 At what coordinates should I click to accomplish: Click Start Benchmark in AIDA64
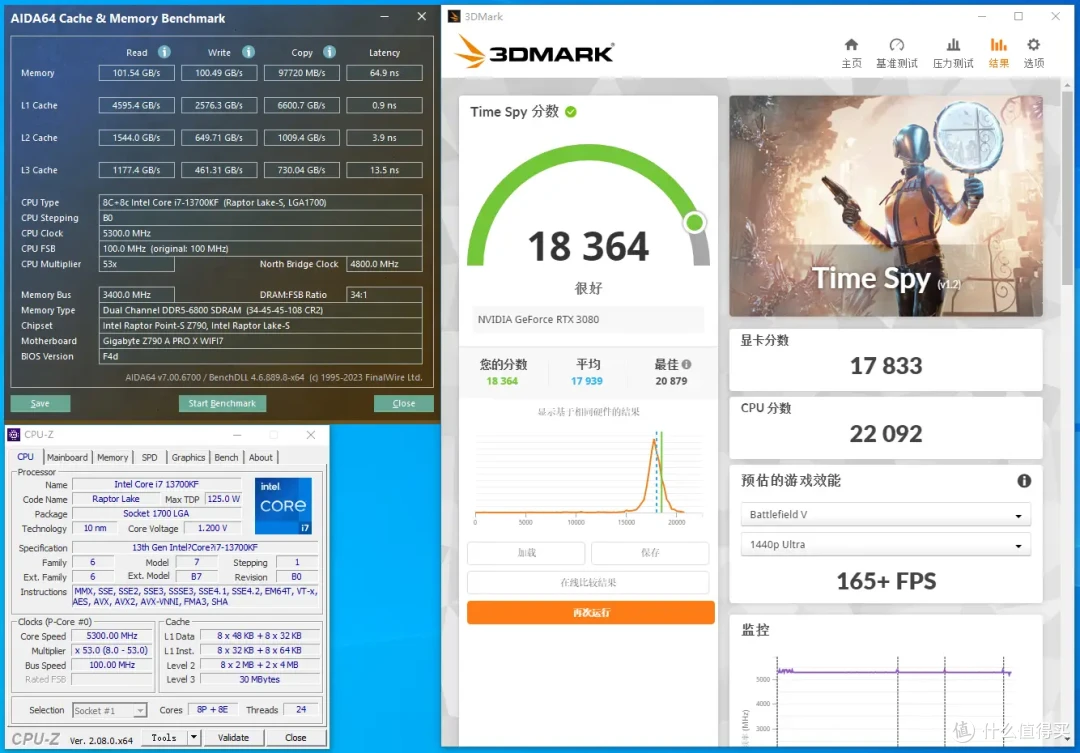click(222, 403)
